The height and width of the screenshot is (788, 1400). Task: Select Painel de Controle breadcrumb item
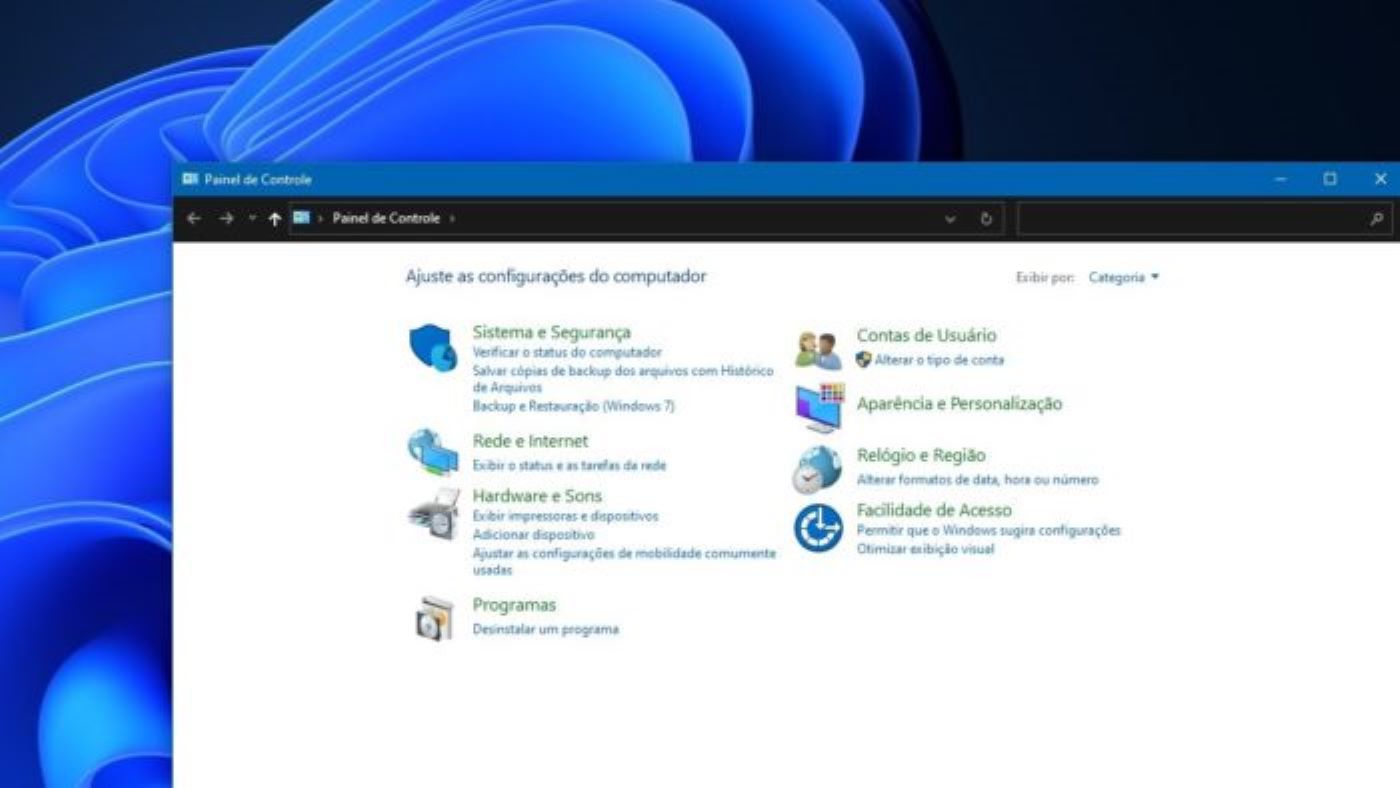click(386, 218)
